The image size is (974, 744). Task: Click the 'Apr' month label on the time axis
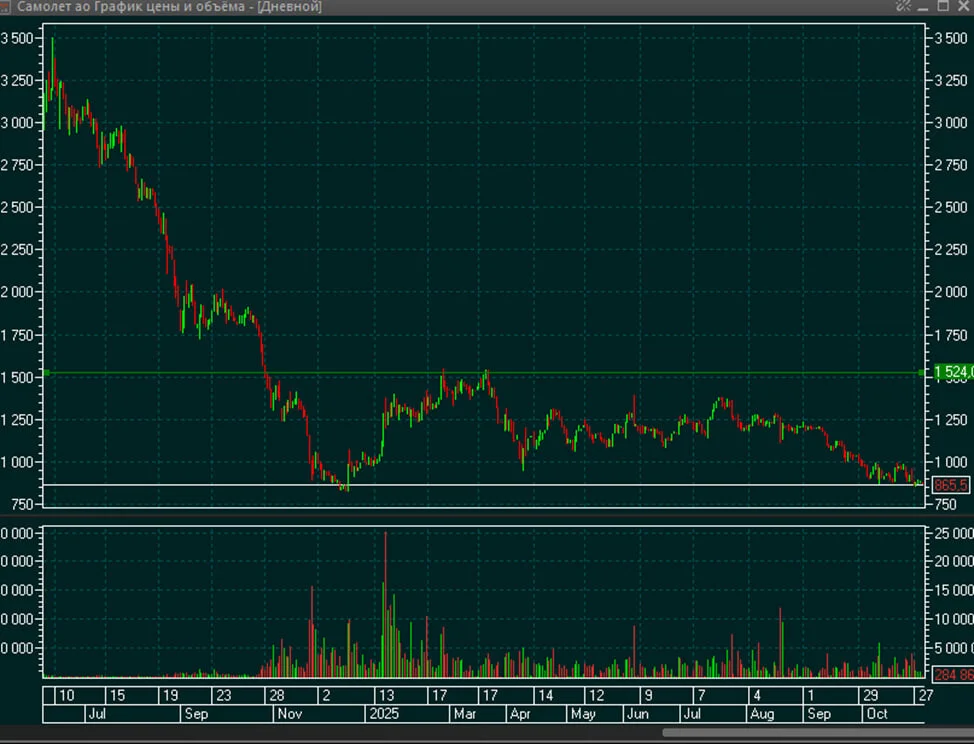(520, 714)
